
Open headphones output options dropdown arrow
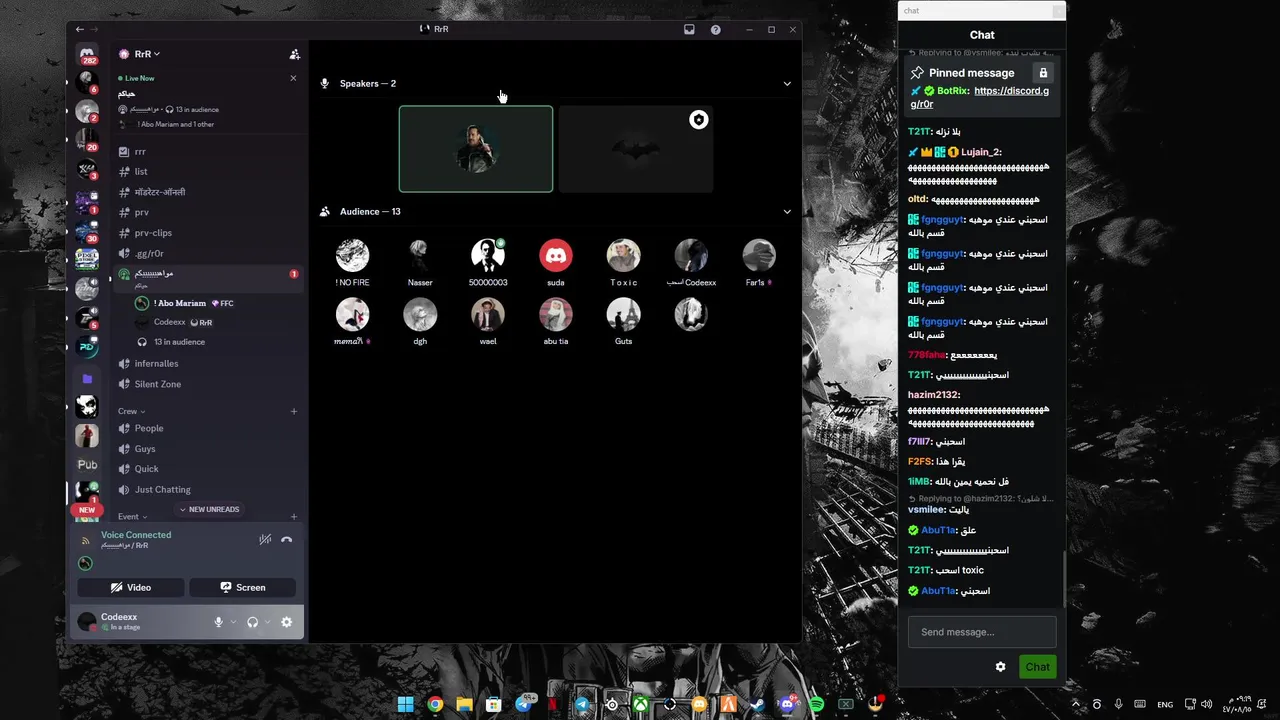267,622
